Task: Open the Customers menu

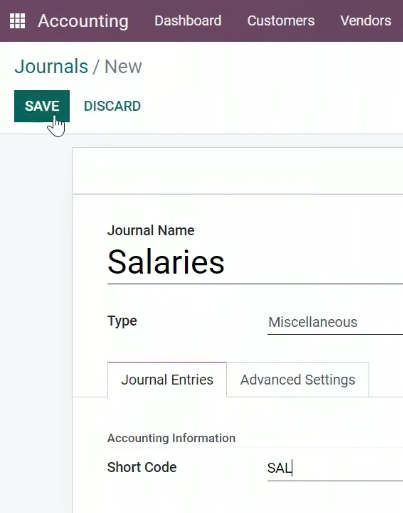Action: (281, 21)
